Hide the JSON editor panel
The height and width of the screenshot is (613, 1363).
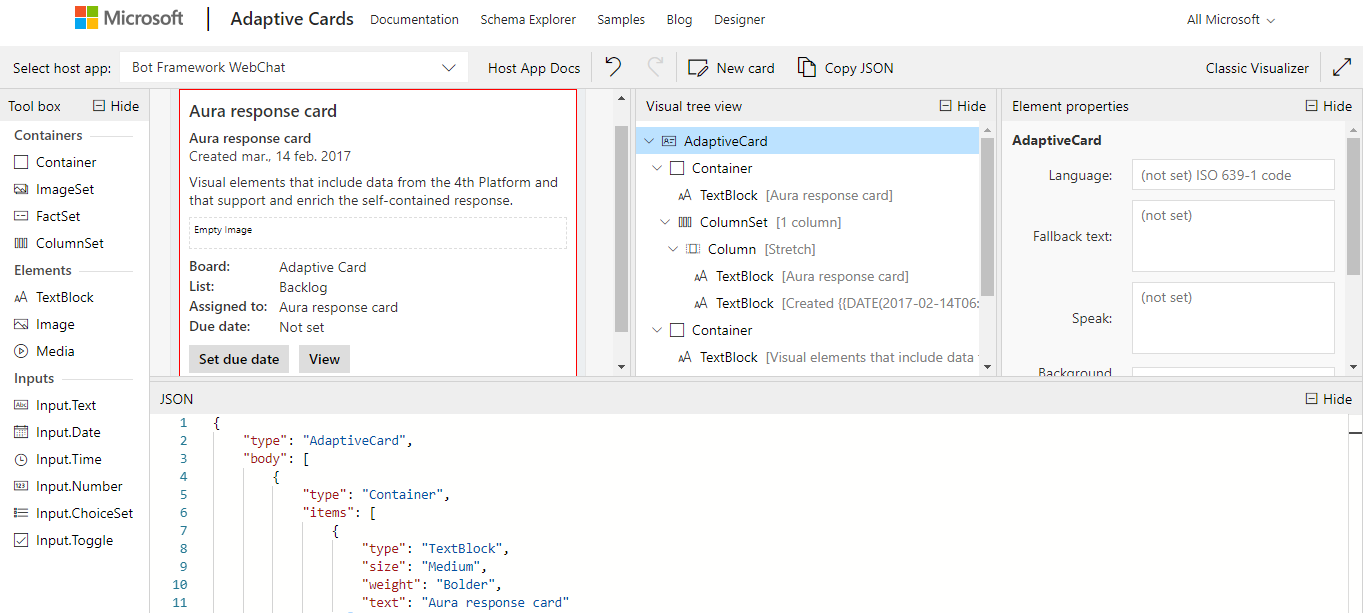[x=1329, y=399]
